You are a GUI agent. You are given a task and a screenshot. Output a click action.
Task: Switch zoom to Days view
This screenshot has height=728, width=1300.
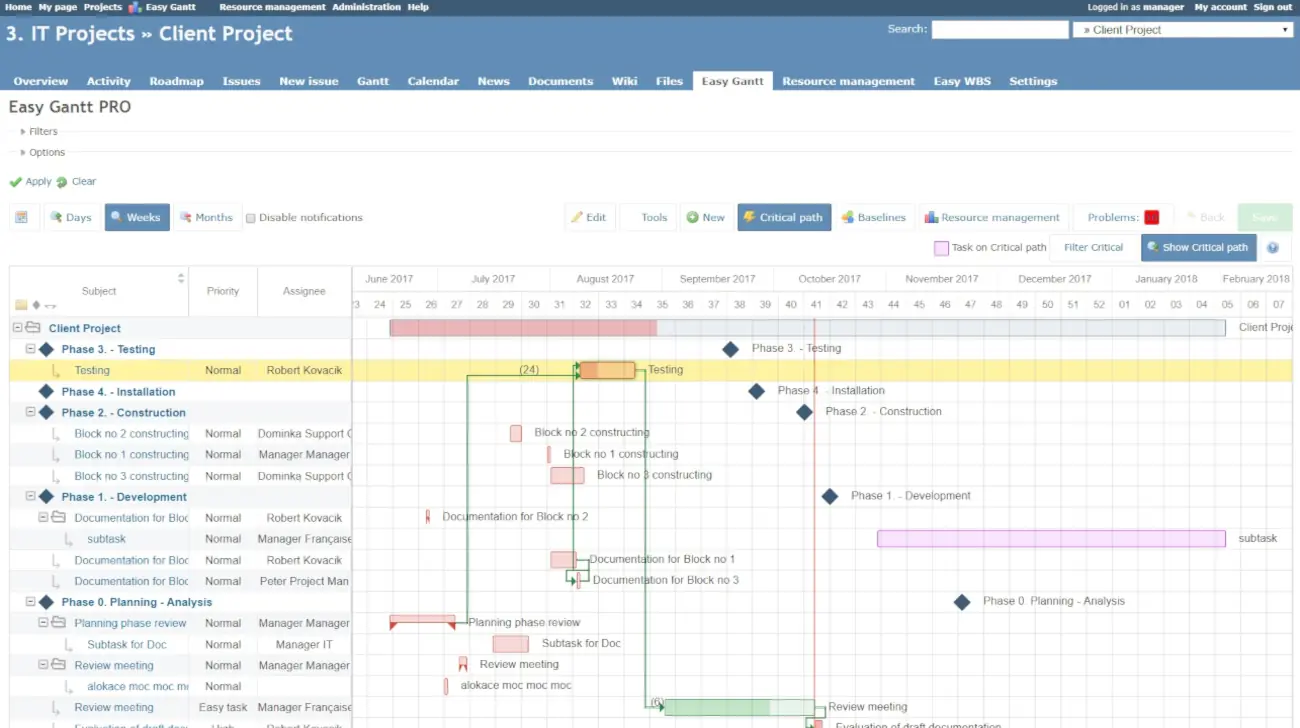71,217
